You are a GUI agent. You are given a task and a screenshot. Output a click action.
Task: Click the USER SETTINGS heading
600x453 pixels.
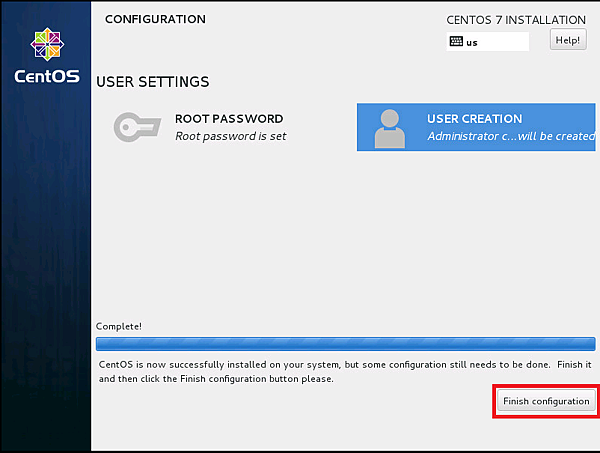tap(152, 81)
